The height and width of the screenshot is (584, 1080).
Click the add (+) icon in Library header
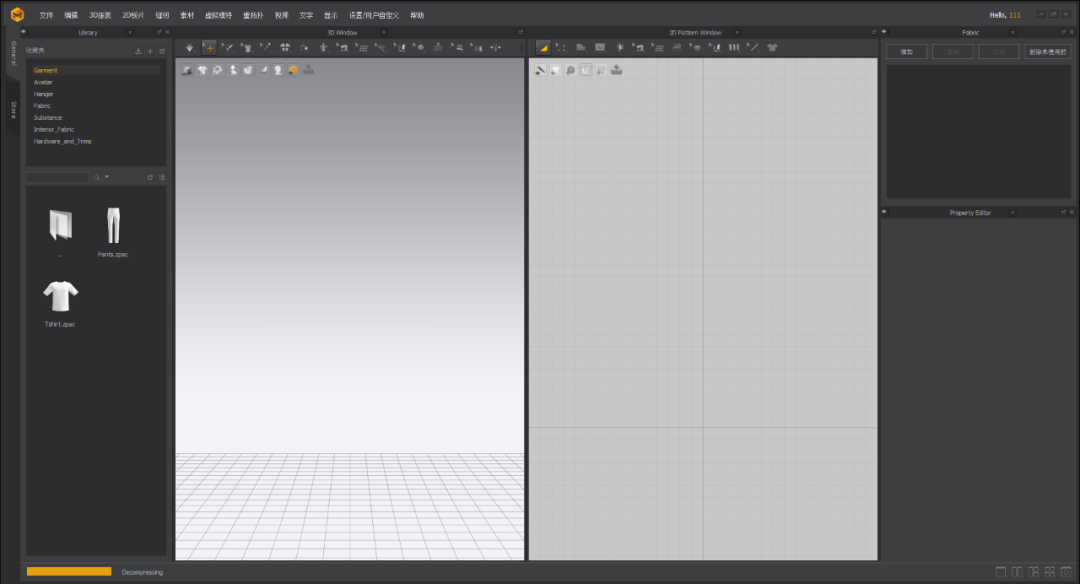click(150, 51)
